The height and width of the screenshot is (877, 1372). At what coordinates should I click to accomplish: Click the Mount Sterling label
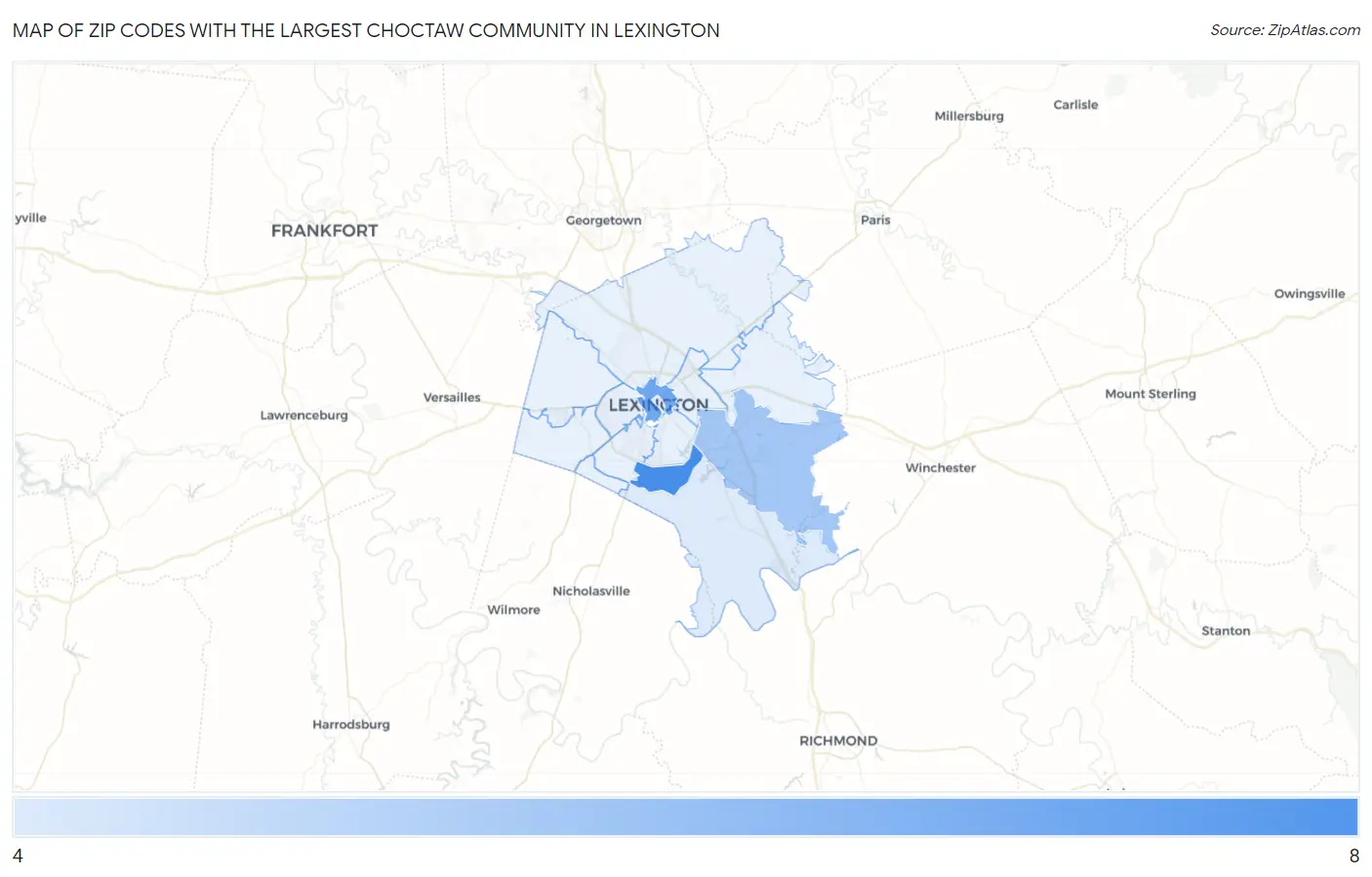coord(1150,394)
